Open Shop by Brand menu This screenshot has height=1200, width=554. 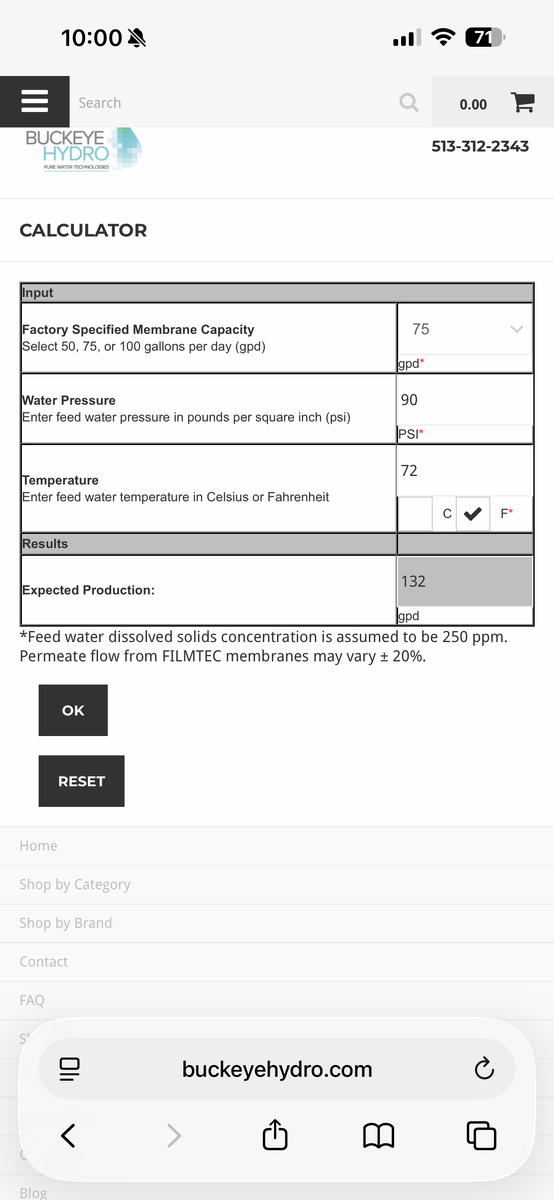click(66, 923)
